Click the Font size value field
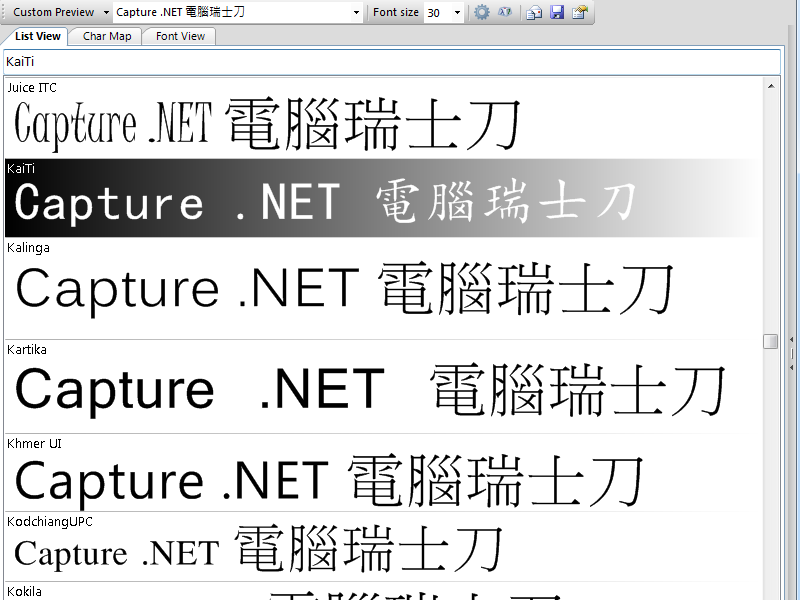 point(438,12)
